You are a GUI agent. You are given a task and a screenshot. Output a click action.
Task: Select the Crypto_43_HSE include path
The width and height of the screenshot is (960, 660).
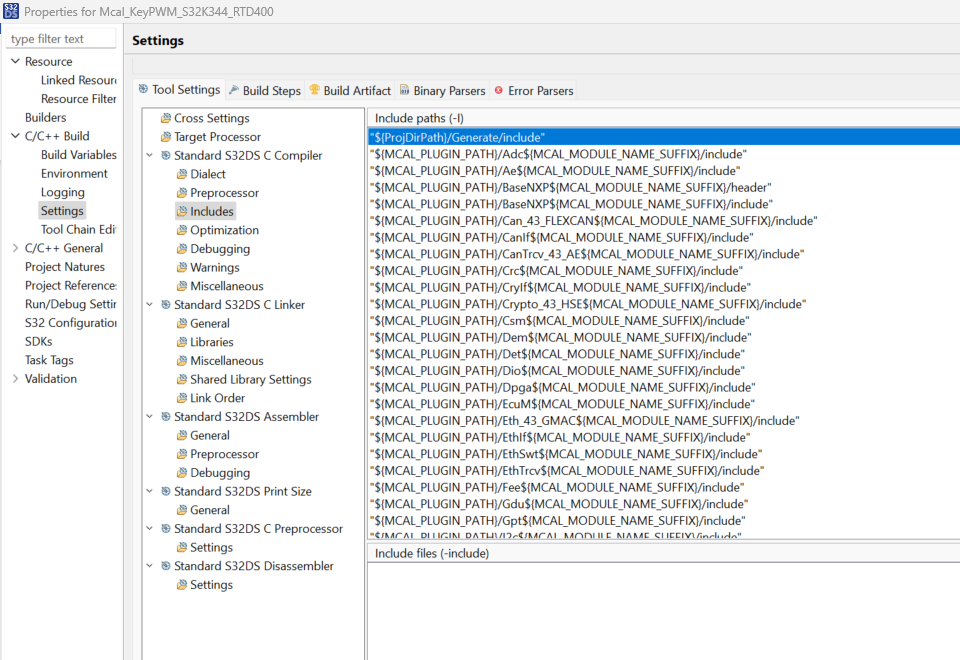[x=664, y=304]
